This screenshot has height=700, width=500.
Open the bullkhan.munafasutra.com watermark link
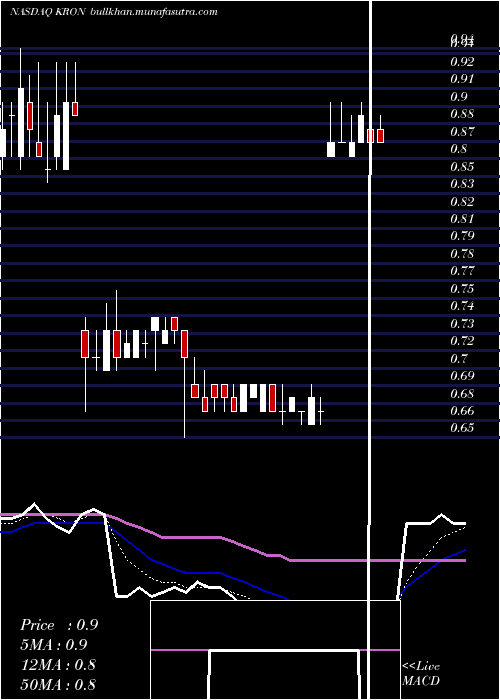[154, 12]
